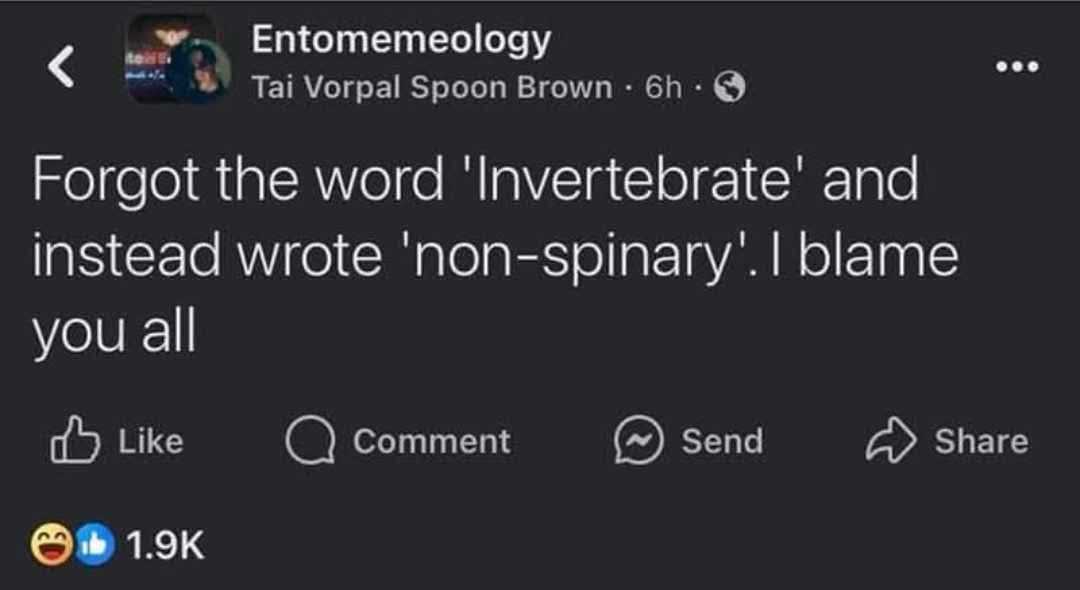Click the author's round profile picture
This screenshot has height=590, width=1080.
(x=204, y=76)
